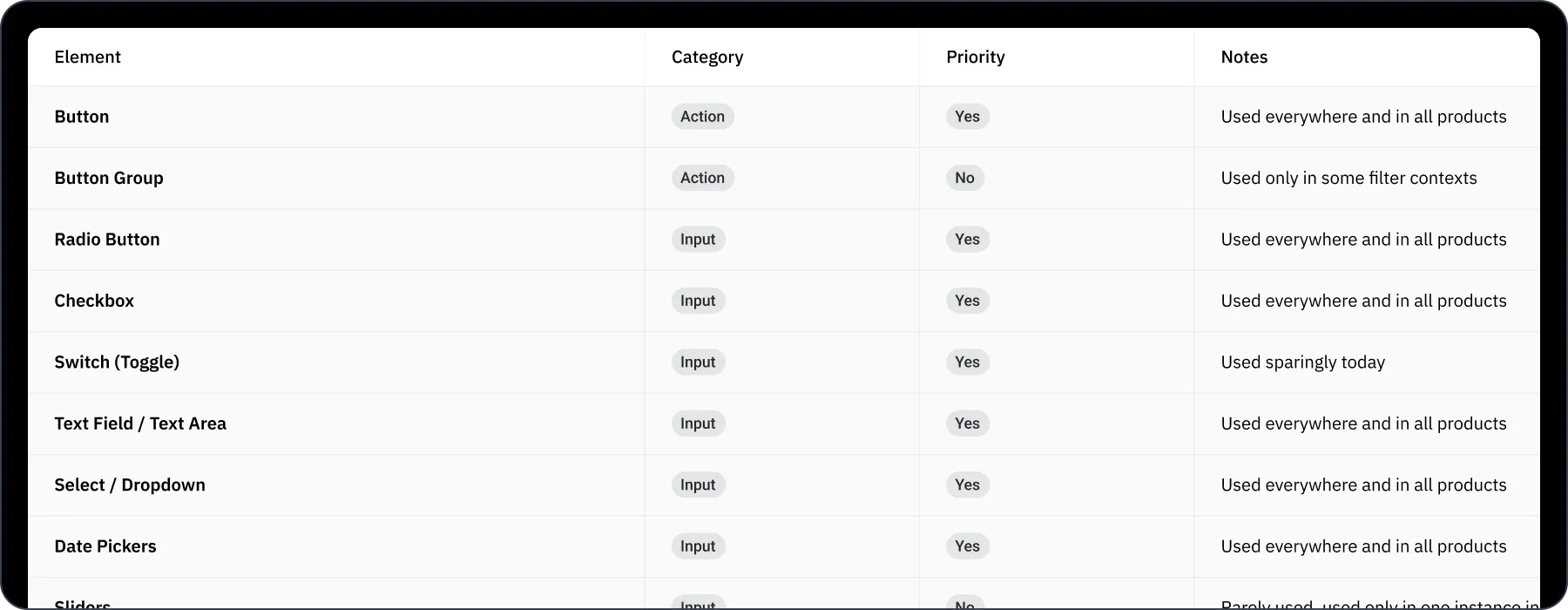This screenshot has height=610, width=1568.
Task: Select the Yes tag for Date Pickers
Action: [x=968, y=546]
